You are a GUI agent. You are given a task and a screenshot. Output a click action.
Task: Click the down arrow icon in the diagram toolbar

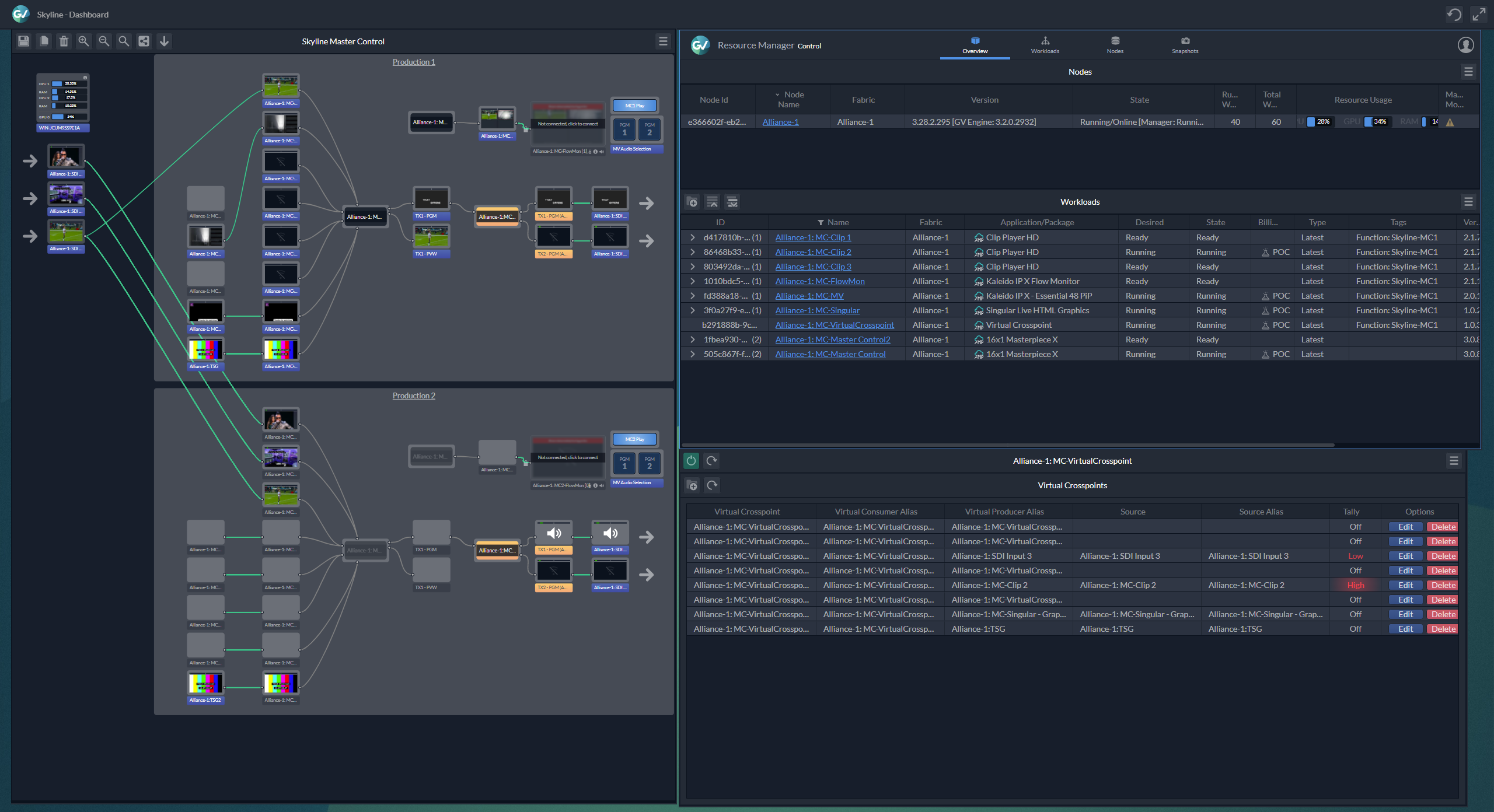coord(164,41)
